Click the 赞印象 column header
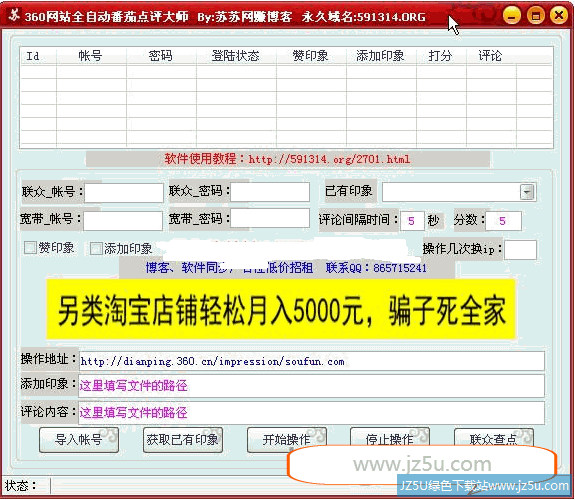Screen dimensions: 575x500 [x=311, y=56]
